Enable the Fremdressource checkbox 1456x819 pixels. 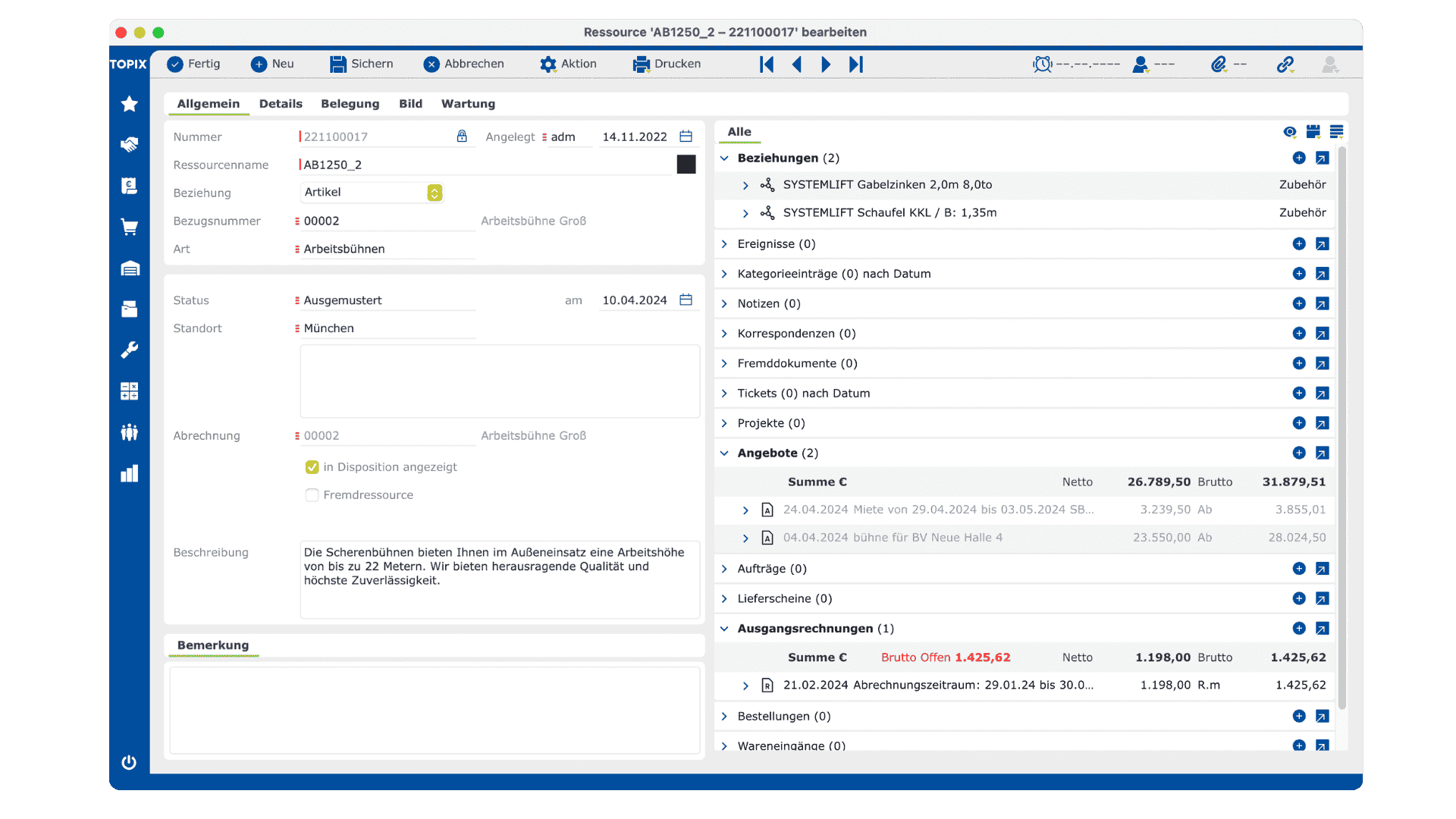point(312,495)
